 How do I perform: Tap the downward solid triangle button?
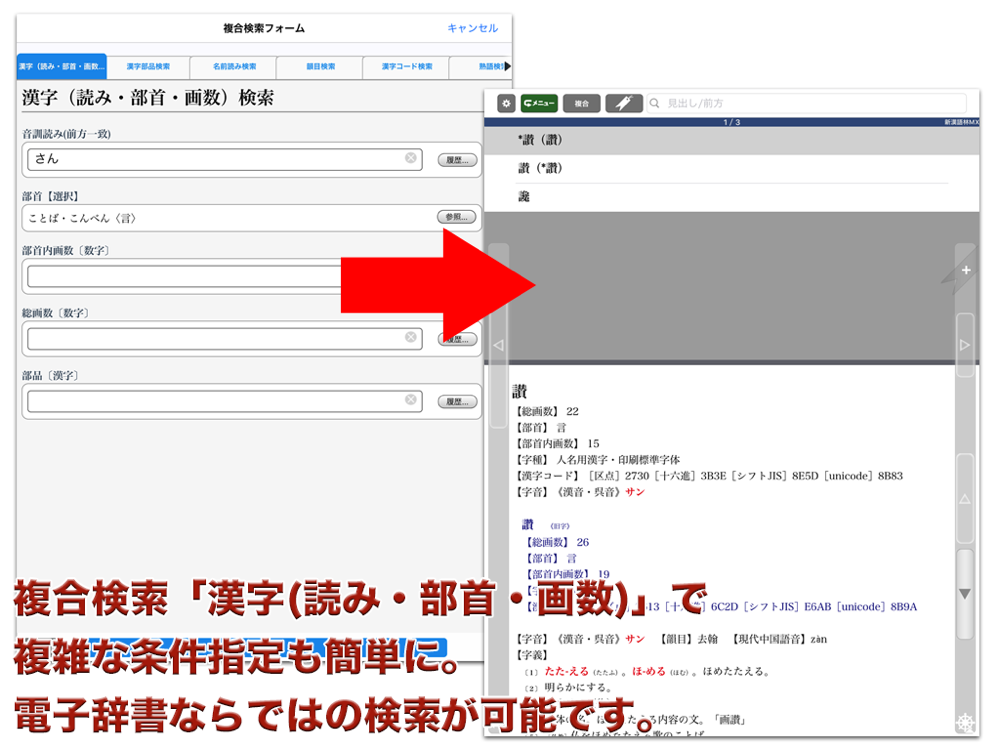point(965,593)
